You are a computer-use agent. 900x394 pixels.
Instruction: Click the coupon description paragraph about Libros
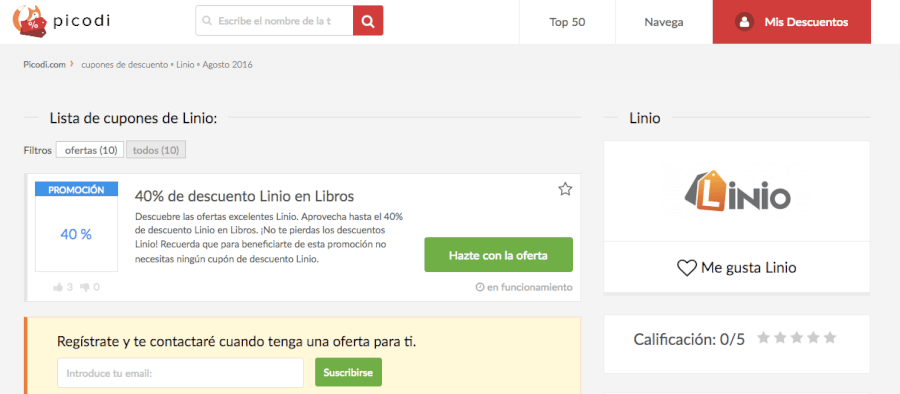(270, 238)
